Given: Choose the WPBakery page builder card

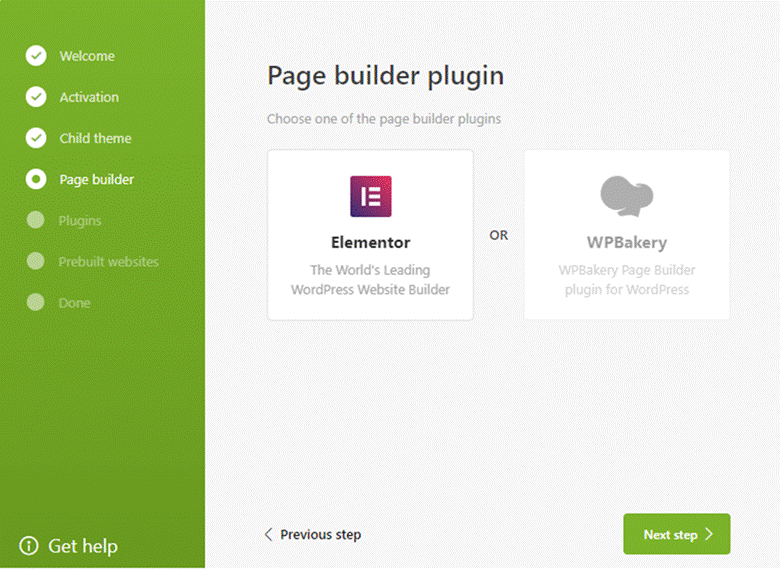Looking at the screenshot, I should [x=627, y=235].
